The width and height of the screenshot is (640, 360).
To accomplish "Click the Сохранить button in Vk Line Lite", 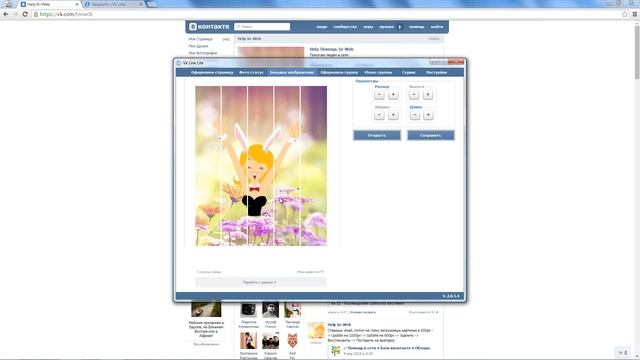I will 431,135.
